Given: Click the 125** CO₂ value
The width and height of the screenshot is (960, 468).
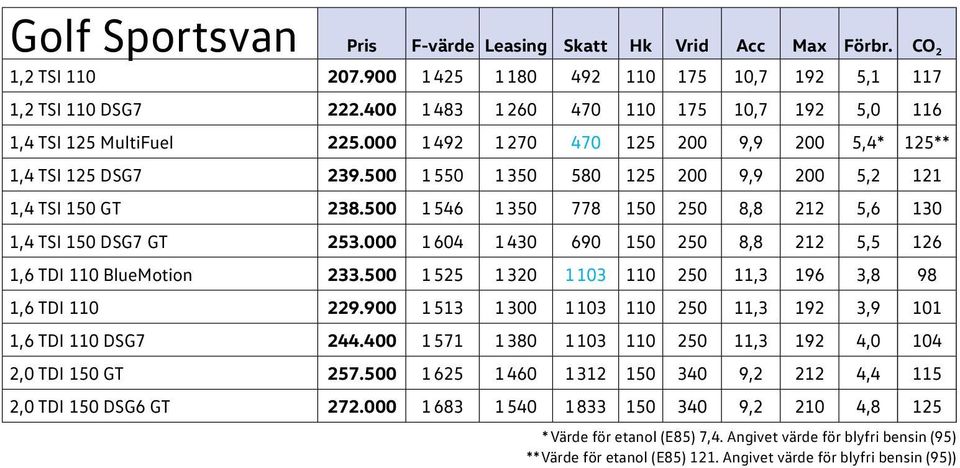Looking at the screenshot, I should coord(926,143).
